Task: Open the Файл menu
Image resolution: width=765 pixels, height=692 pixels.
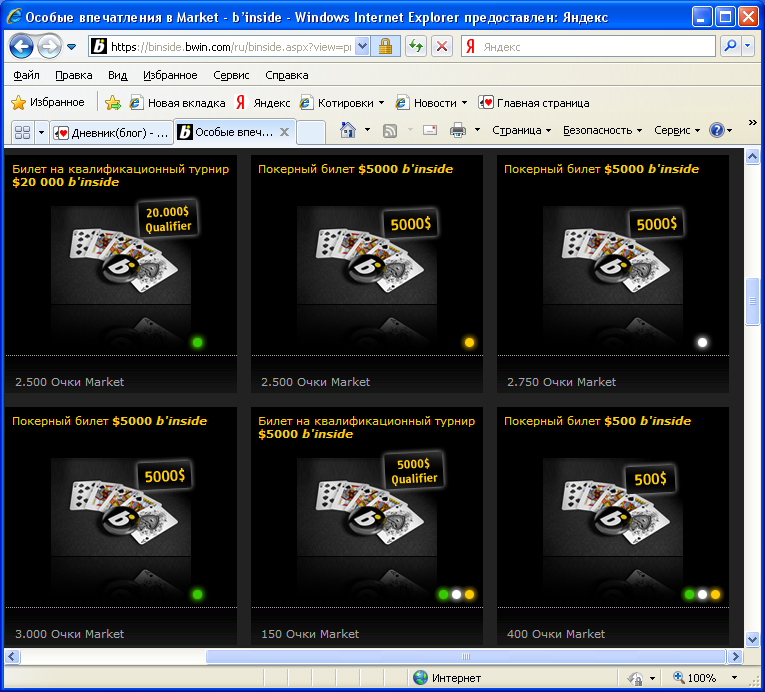Action: pyautogui.click(x=26, y=75)
